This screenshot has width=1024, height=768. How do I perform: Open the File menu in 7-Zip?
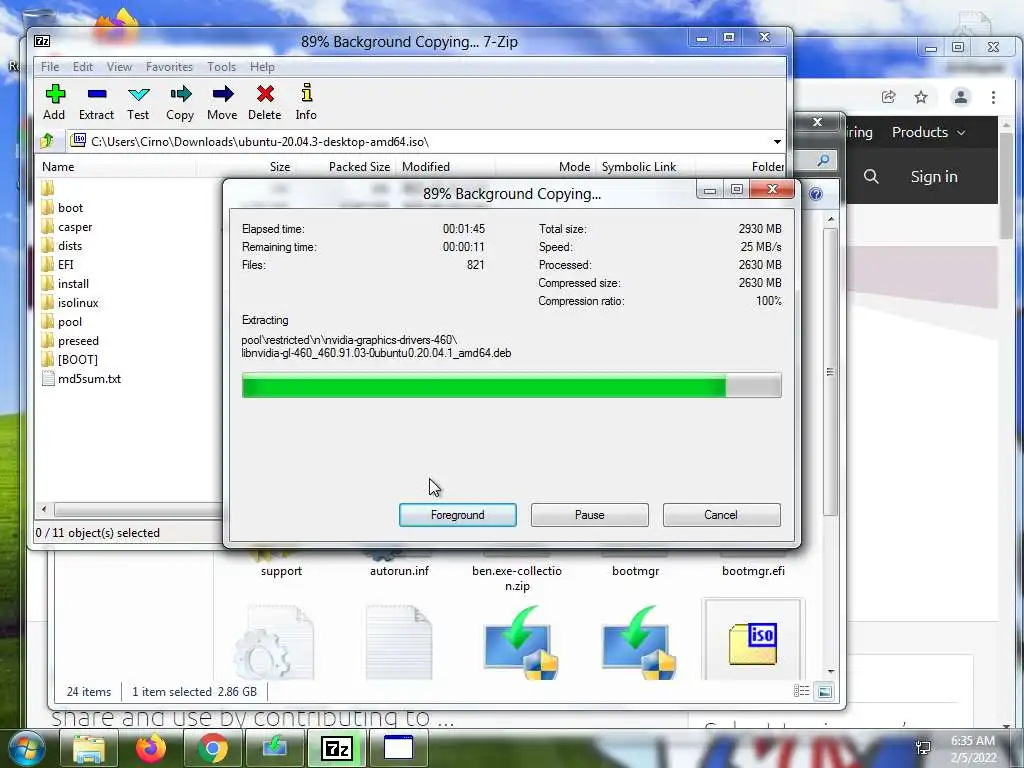50,67
